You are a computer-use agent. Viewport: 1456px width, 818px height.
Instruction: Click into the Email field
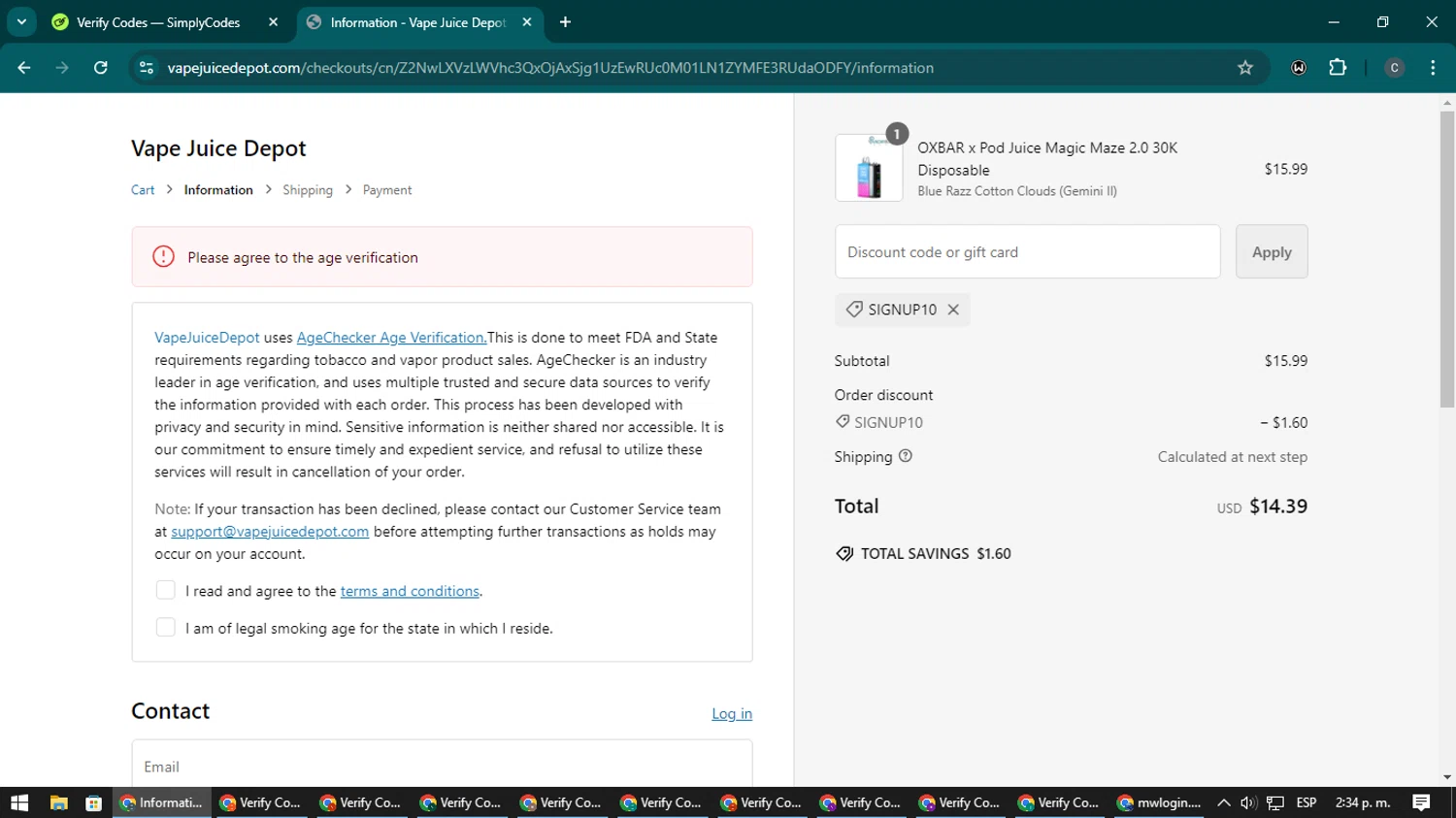tap(442, 766)
